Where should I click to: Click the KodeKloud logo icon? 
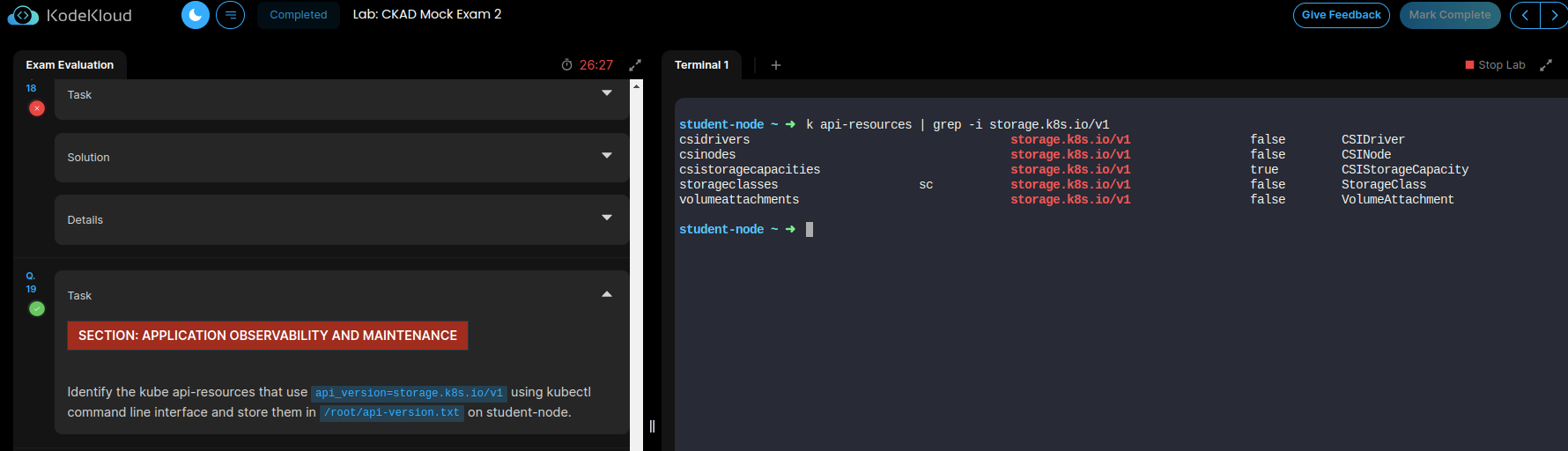23,16
